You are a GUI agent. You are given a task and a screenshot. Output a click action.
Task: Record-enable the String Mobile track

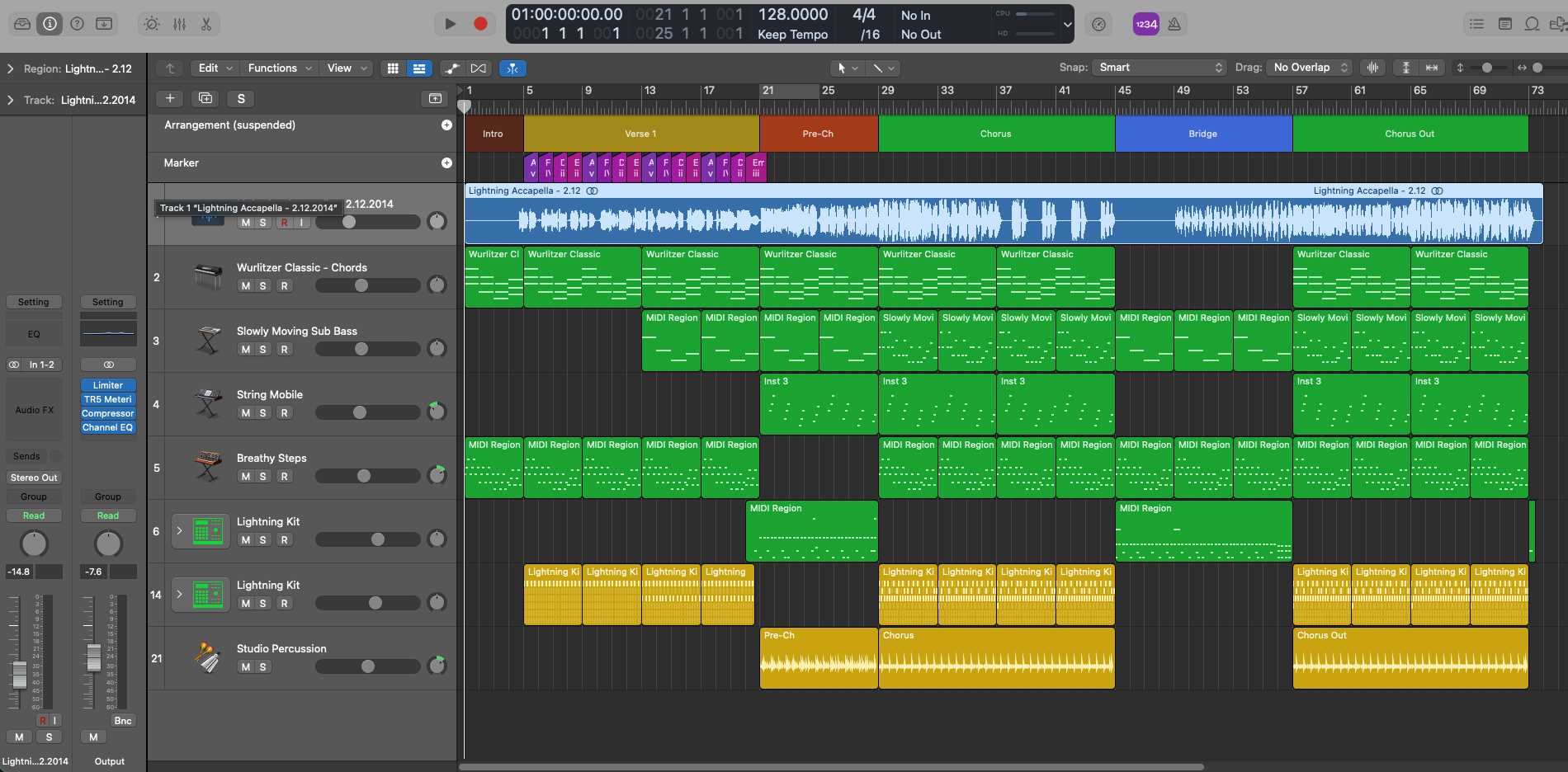pyautogui.click(x=284, y=413)
